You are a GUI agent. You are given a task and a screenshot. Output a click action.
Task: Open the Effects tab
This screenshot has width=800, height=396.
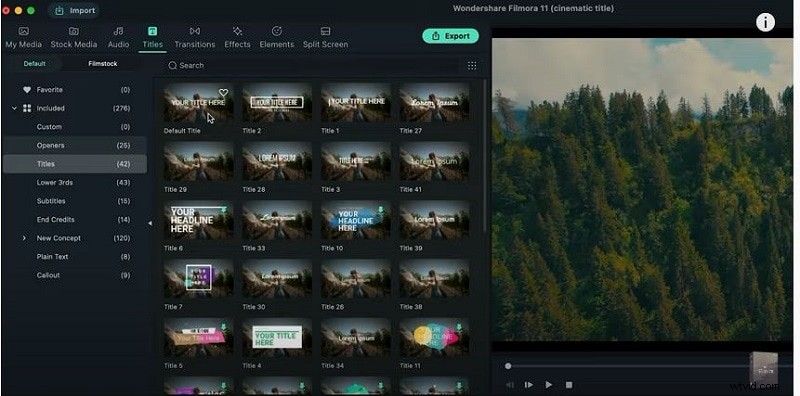click(x=237, y=38)
